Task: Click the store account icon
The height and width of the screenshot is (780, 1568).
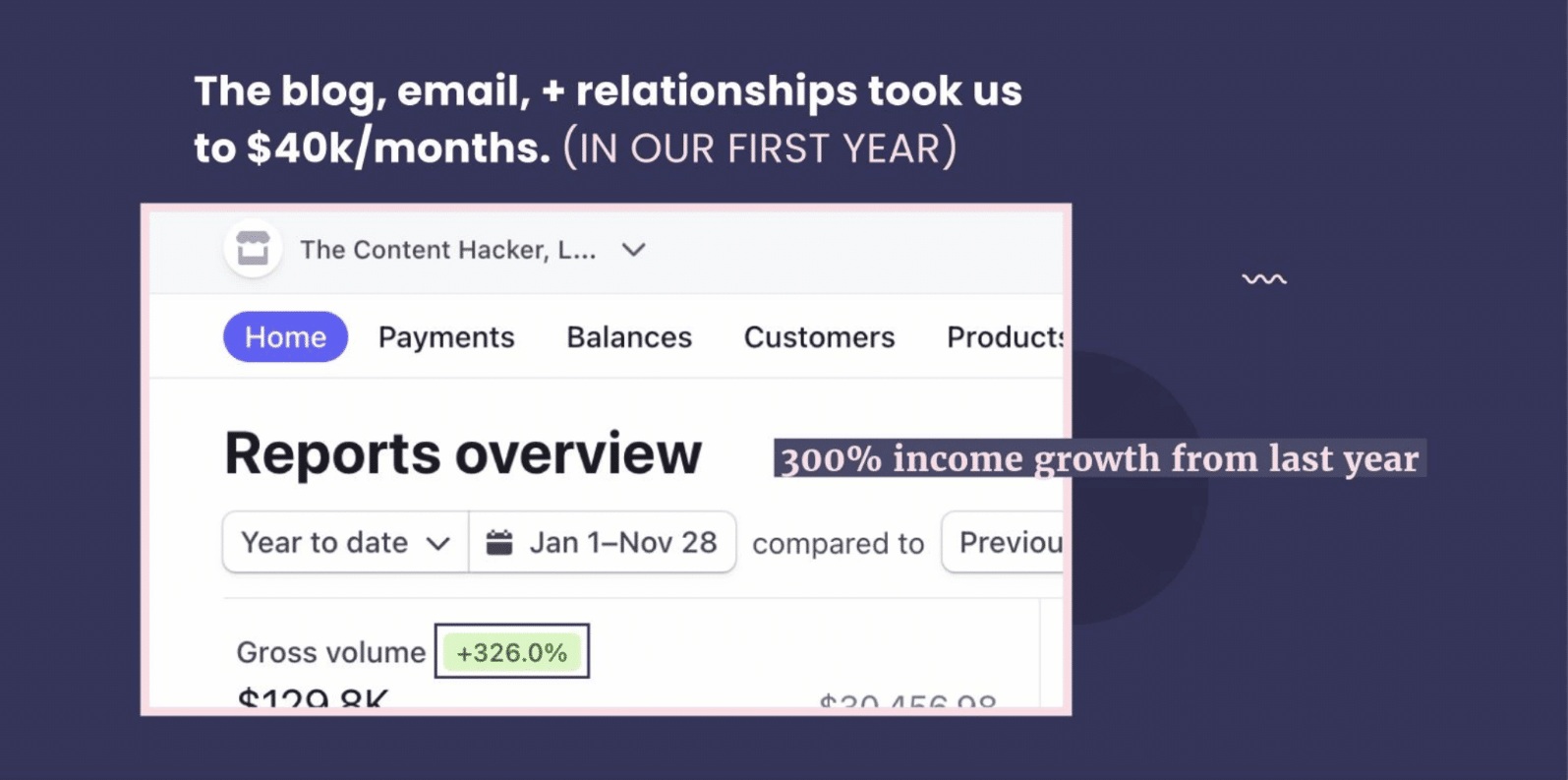Action: [253, 249]
